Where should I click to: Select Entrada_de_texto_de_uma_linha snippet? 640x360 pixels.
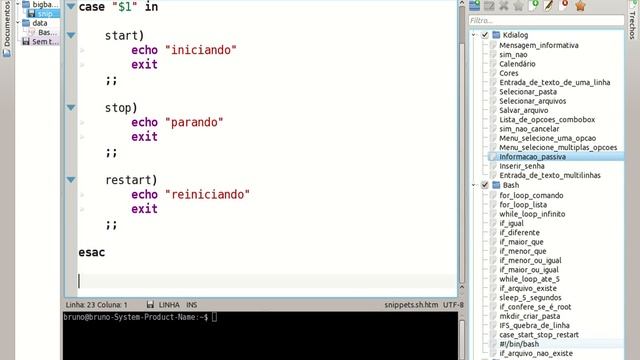pyautogui.click(x=554, y=82)
